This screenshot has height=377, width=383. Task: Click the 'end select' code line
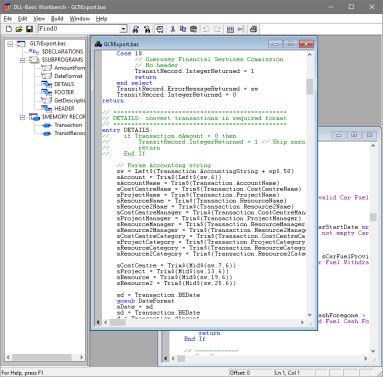point(134,83)
